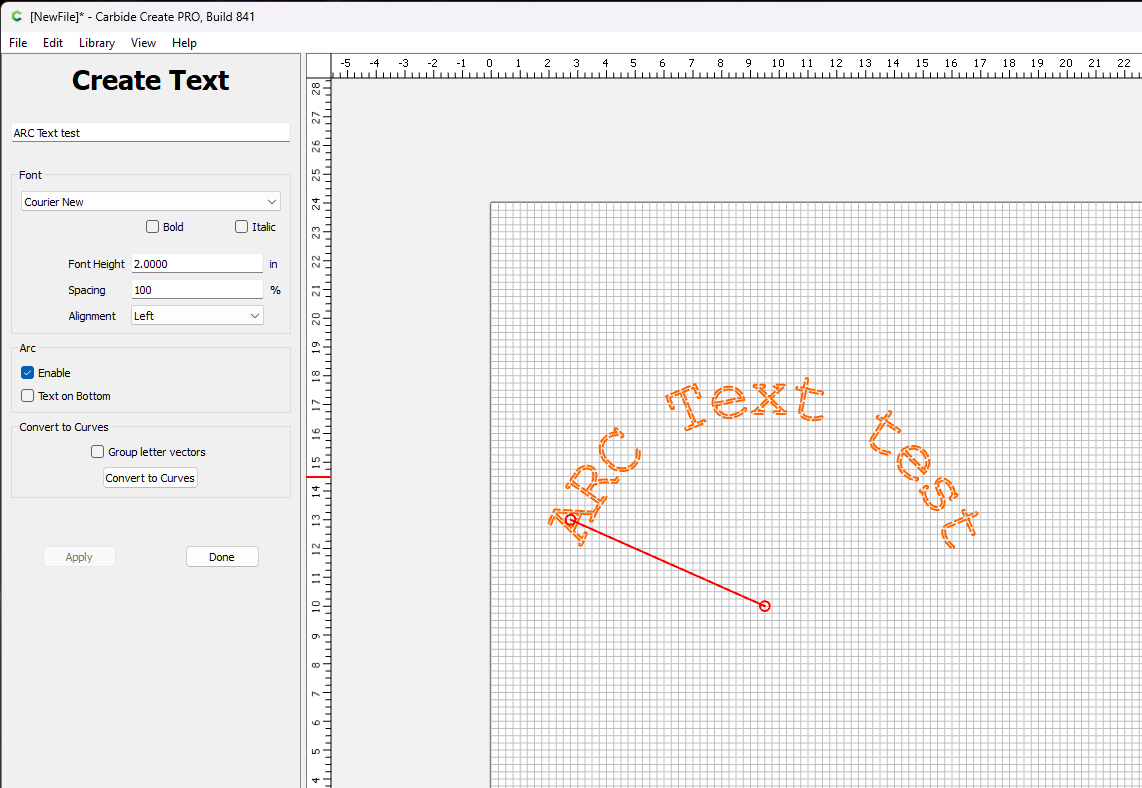Click the Spacing percentage field
Image resolution: width=1142 pixels, height=788 pixels.
[x=196, y=290]
